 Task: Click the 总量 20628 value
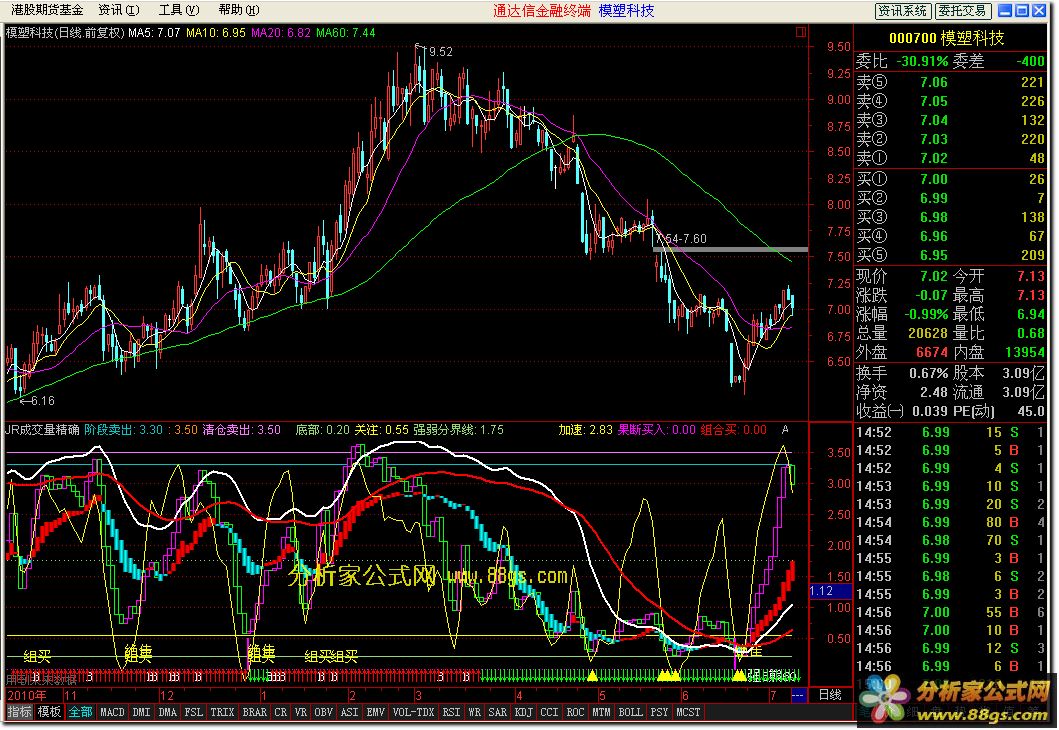point(928,333)
